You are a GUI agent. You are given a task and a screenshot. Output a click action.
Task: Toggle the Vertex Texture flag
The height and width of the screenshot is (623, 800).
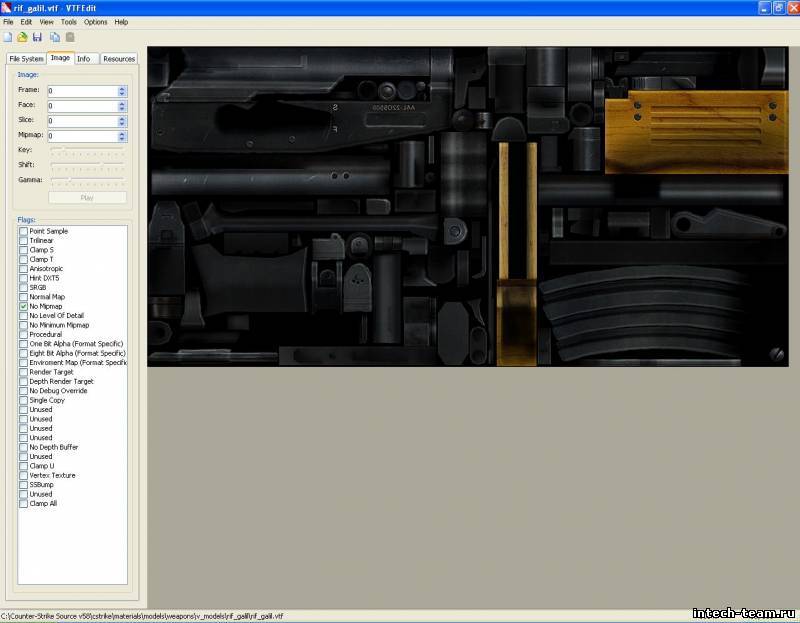click(x=23, y=476)
